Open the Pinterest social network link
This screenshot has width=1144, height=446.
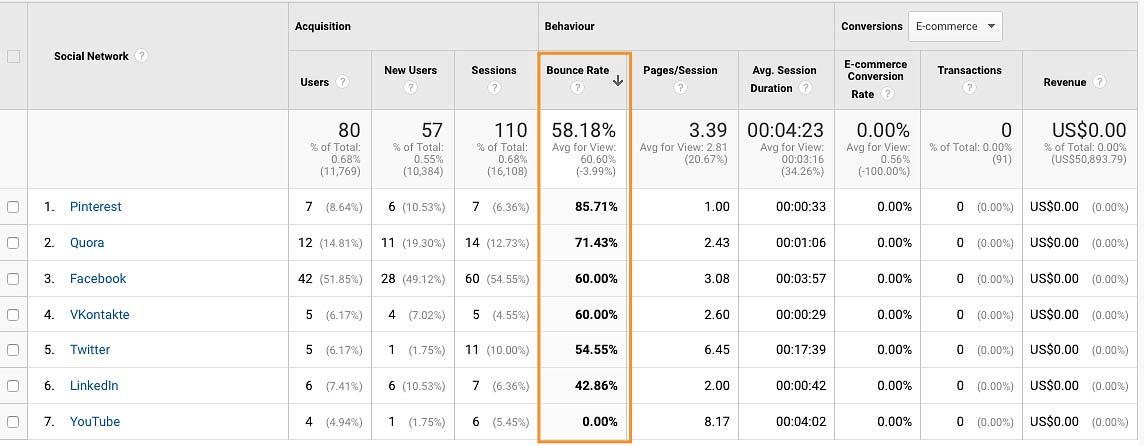(x=96, y=207)
